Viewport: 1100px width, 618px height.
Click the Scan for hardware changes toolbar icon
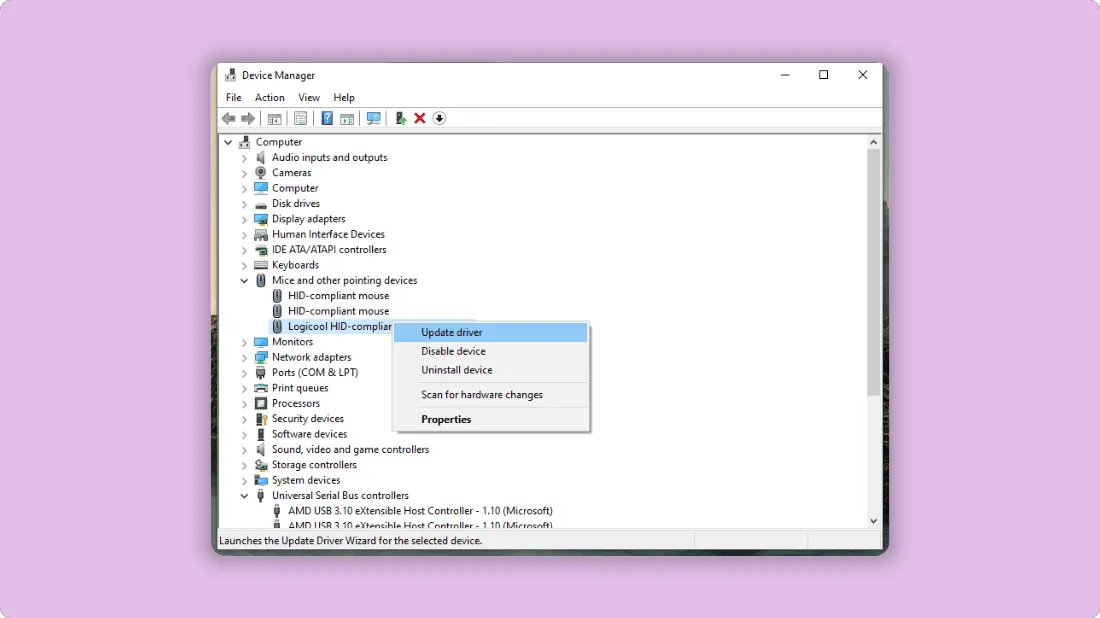click(x=373, y=119)
